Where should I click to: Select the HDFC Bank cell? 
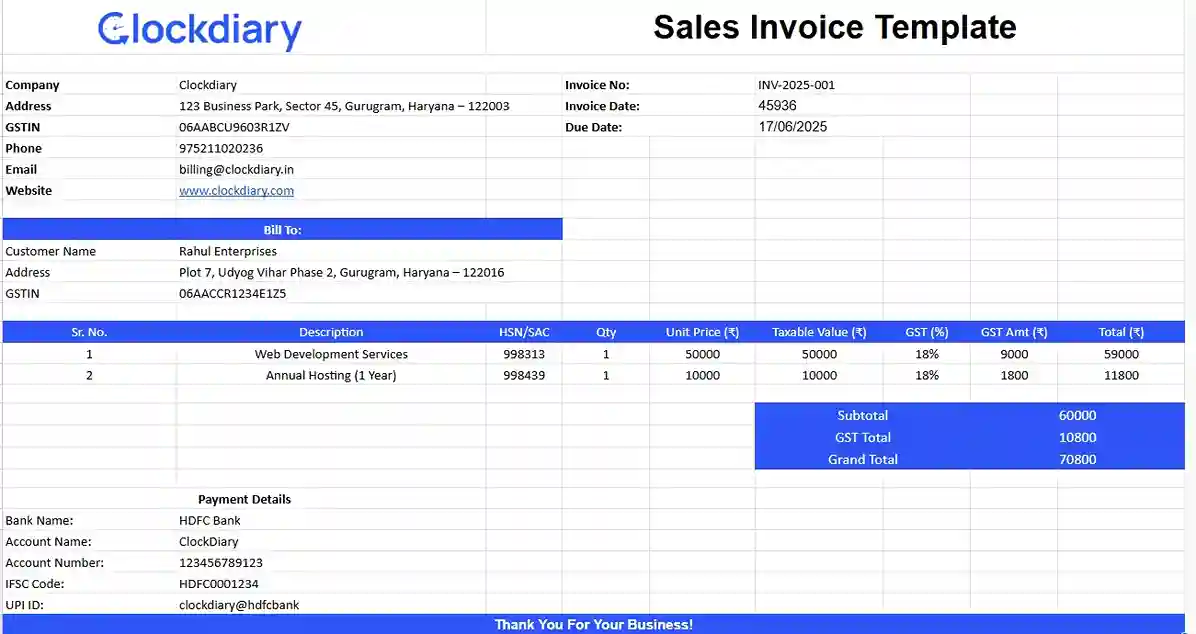(x=210, y=520)
